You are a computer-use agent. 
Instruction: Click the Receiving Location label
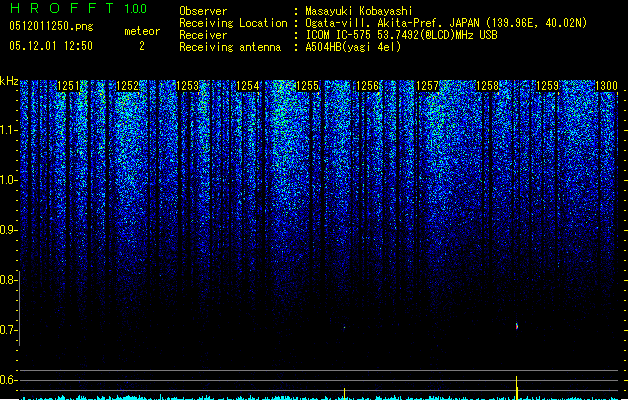(233, 23)
